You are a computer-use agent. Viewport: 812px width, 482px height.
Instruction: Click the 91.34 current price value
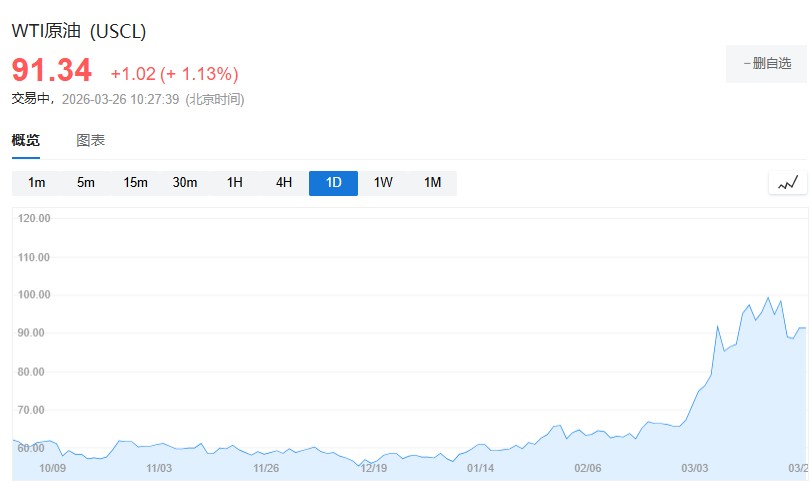[52, 71]
